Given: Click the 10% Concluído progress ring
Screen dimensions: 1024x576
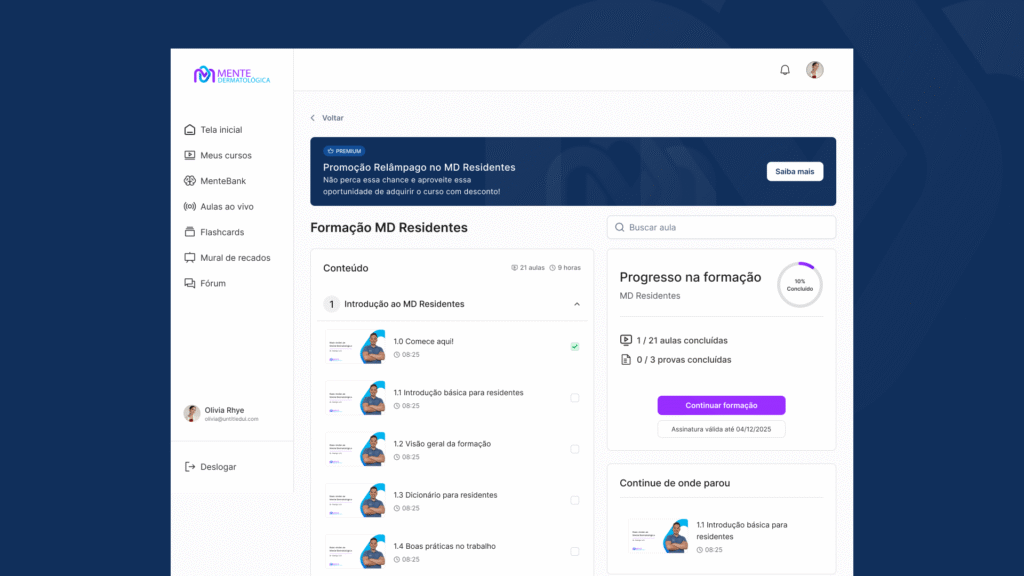Looking at the screenshot, I should tap(800, 285).
